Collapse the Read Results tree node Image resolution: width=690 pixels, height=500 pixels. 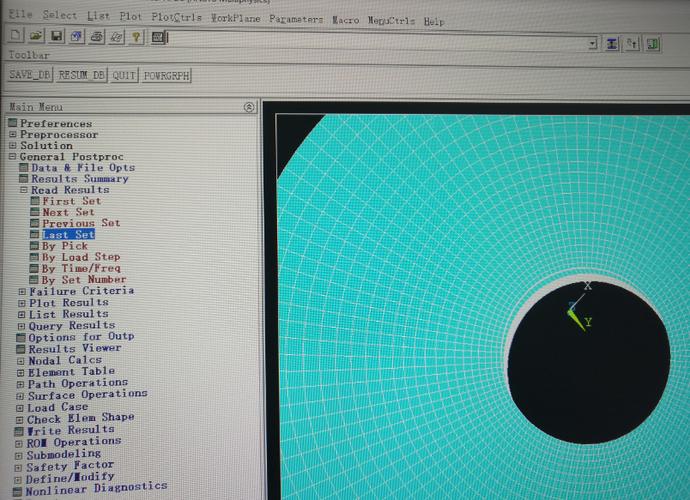tap(23, 190)
